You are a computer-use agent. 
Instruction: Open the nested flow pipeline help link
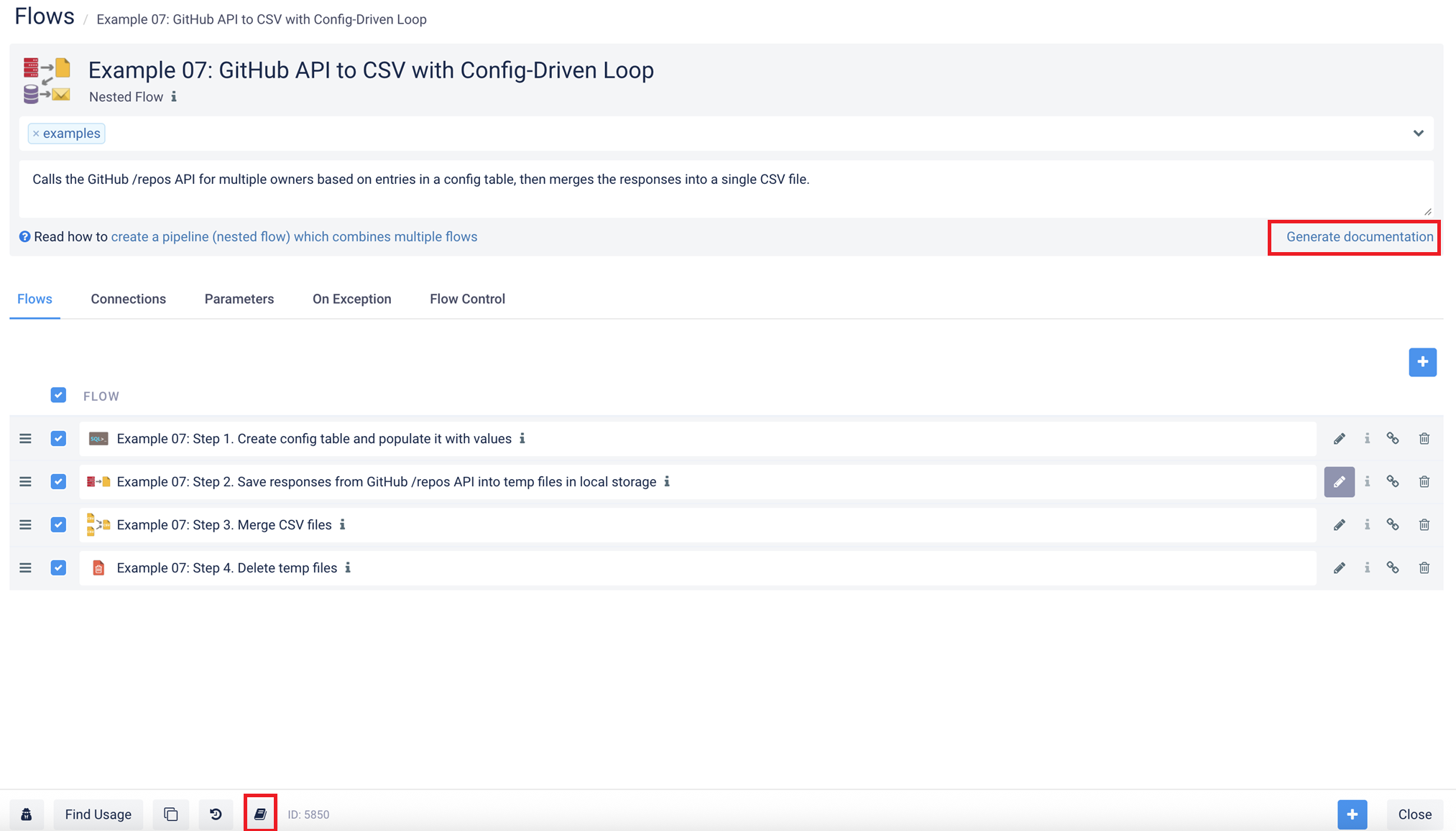click(x=294, y=237)
